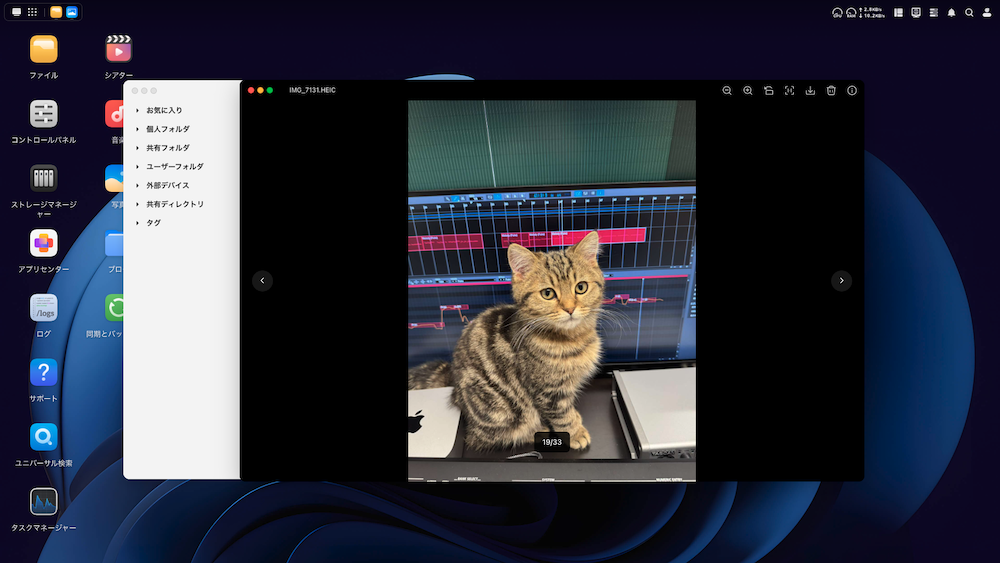The width and height of the screenshot is (1000, 563).
Task: Select ユーザーフォルダ in the sidebar
Action: 174,167
